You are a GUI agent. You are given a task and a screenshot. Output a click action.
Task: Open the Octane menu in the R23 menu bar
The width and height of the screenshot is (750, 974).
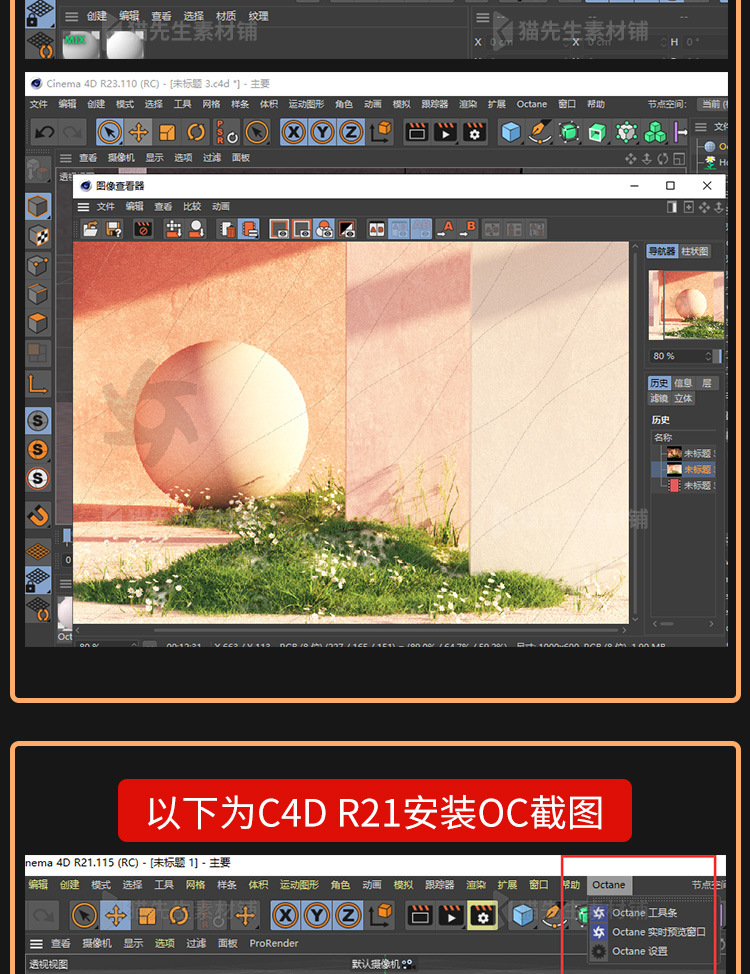pos(532,104)
